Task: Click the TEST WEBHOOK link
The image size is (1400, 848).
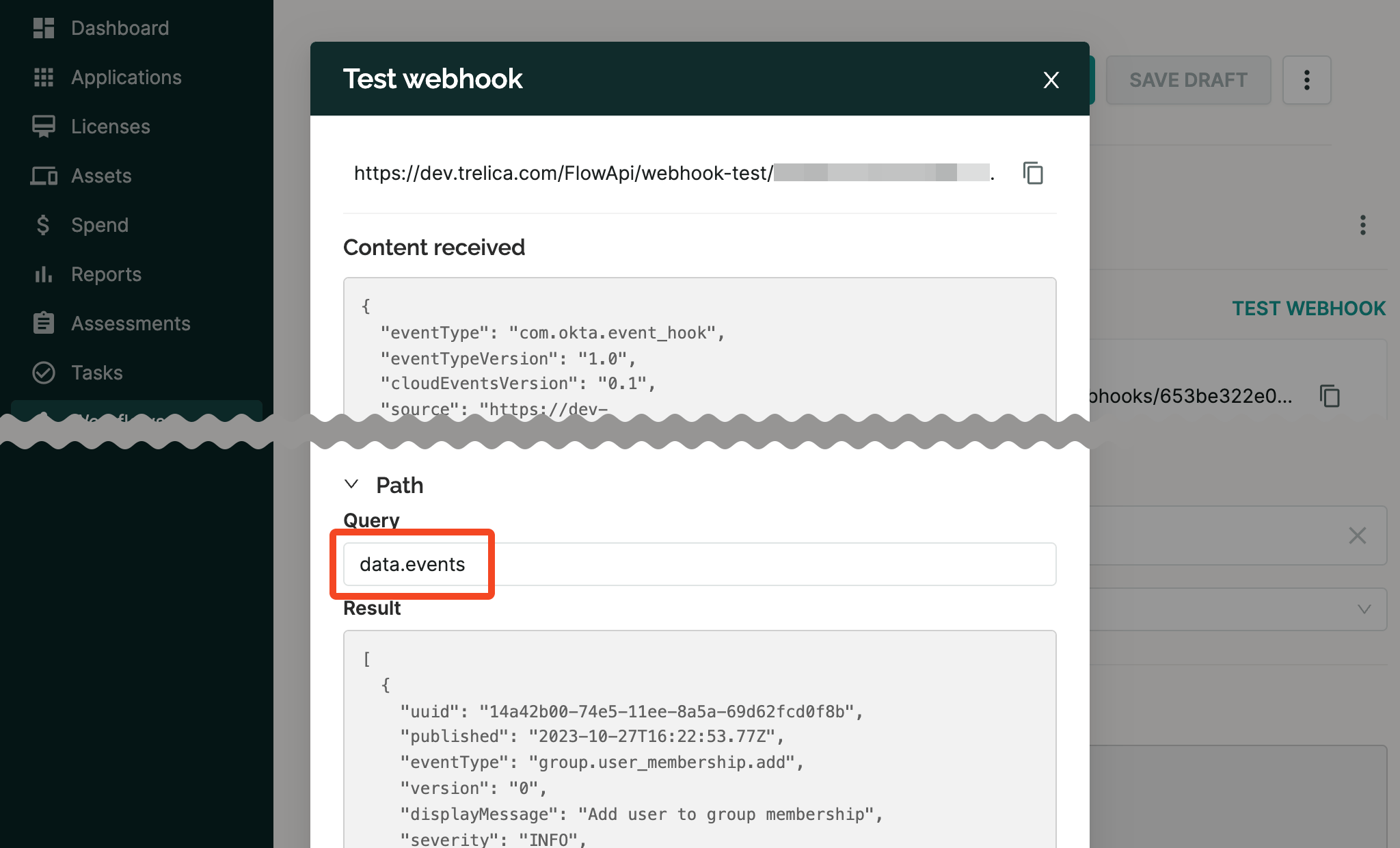Action: [1309, 308]
